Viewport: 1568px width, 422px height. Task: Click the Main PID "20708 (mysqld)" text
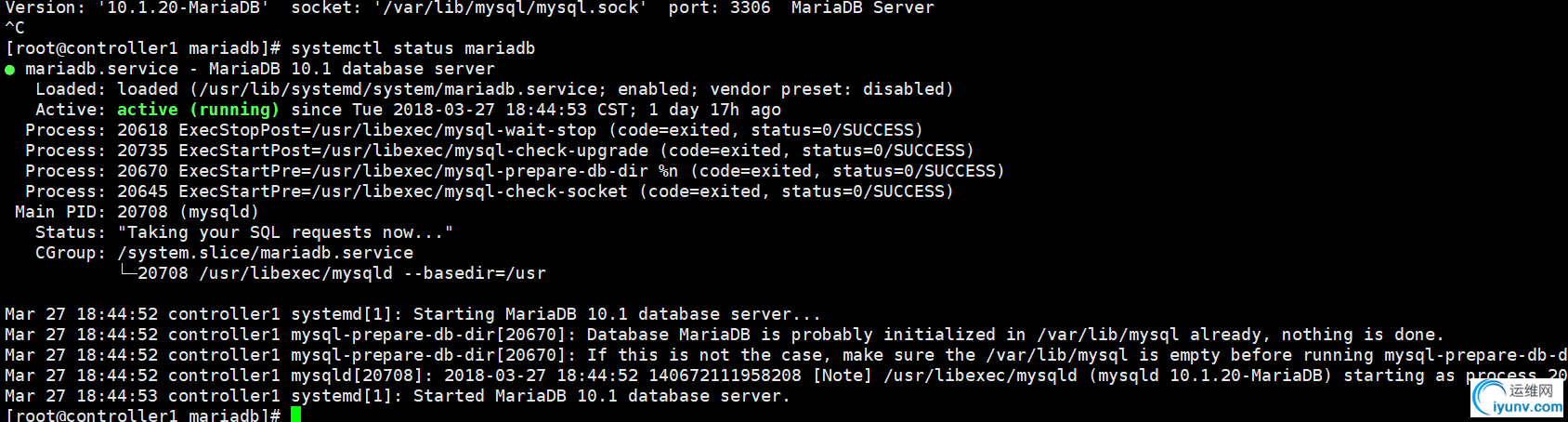pyautogui.click(x=188, y=212)
